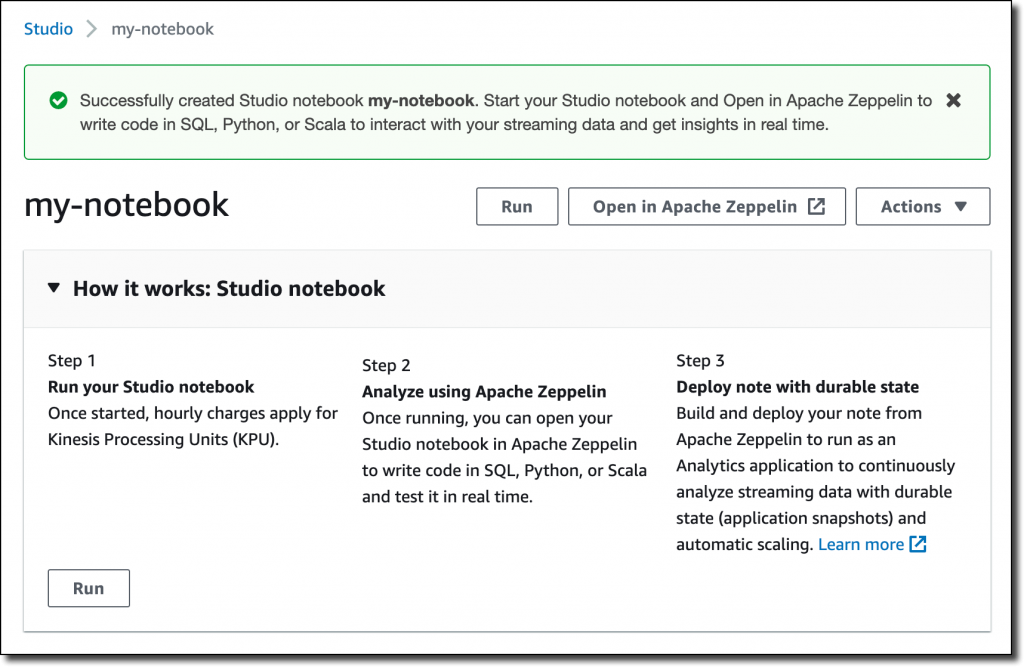Screen dimensions: 1024x667
Task: Select the my-notebook breadcrumb item
Action: coord(162,29)
